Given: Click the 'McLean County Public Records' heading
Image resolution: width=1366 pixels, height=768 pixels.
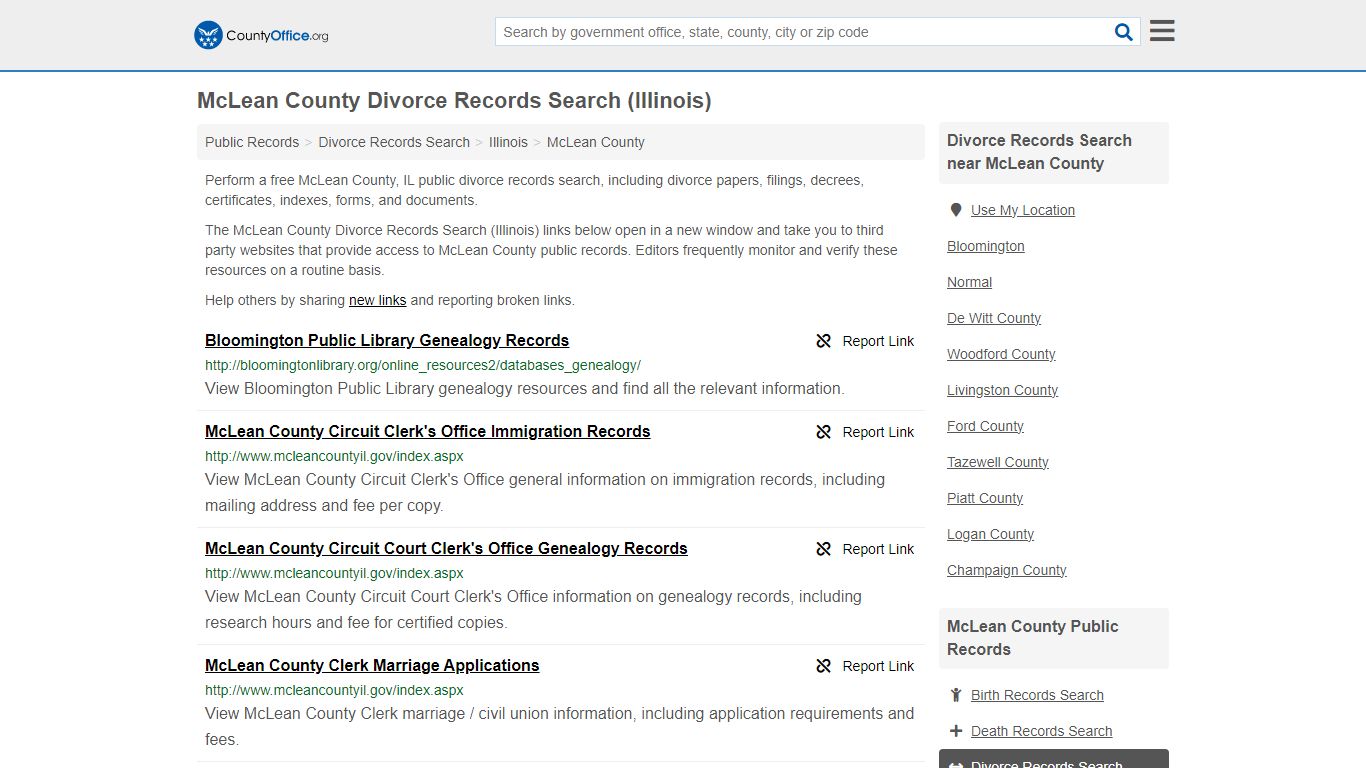Looking at the screenshot, I should 1033,638.
